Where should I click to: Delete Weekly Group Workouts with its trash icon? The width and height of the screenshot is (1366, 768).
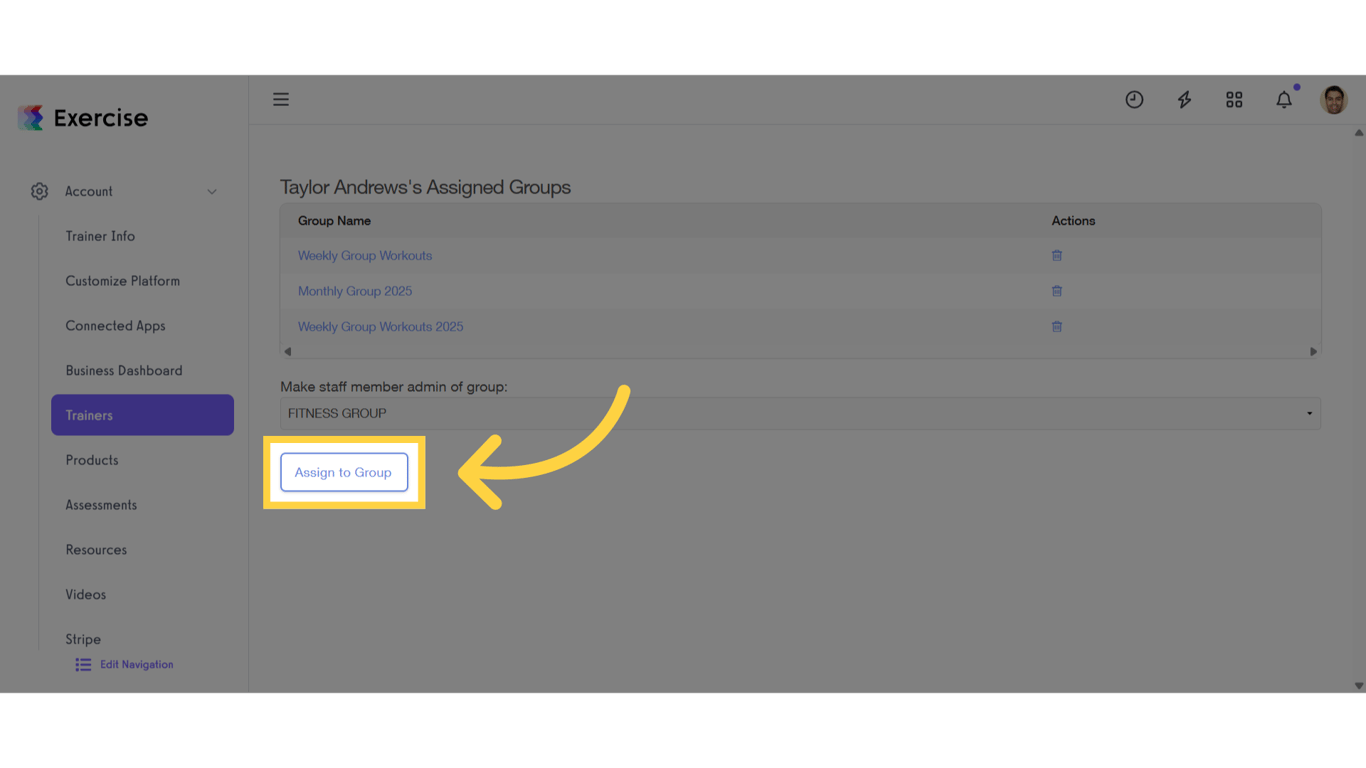[1057, 255]
